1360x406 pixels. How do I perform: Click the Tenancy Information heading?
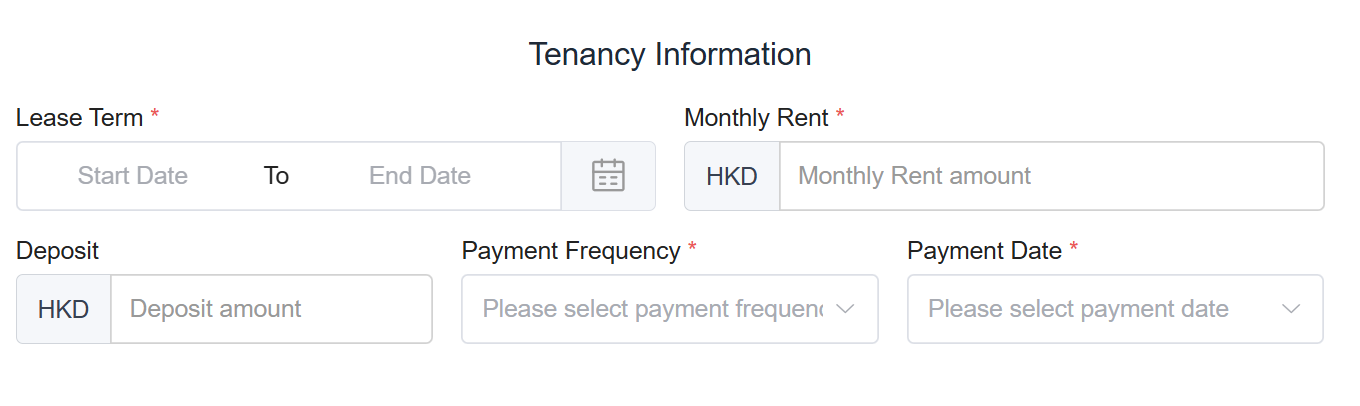pyautogui.click(x=670, y=54)
